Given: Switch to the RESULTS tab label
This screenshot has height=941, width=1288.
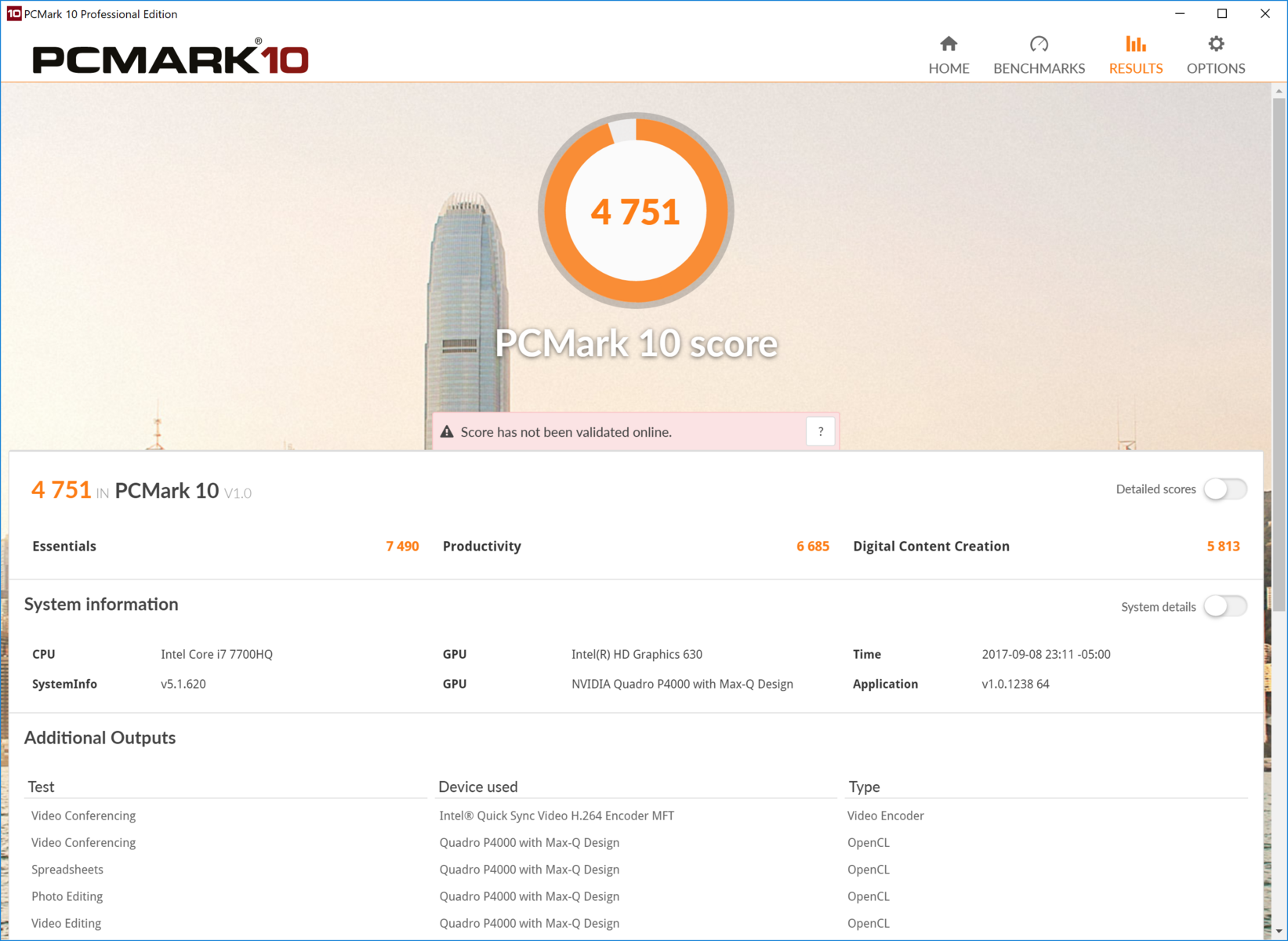Looking at the screenshot, I should pyautogui.click(x=1135, y=68).
